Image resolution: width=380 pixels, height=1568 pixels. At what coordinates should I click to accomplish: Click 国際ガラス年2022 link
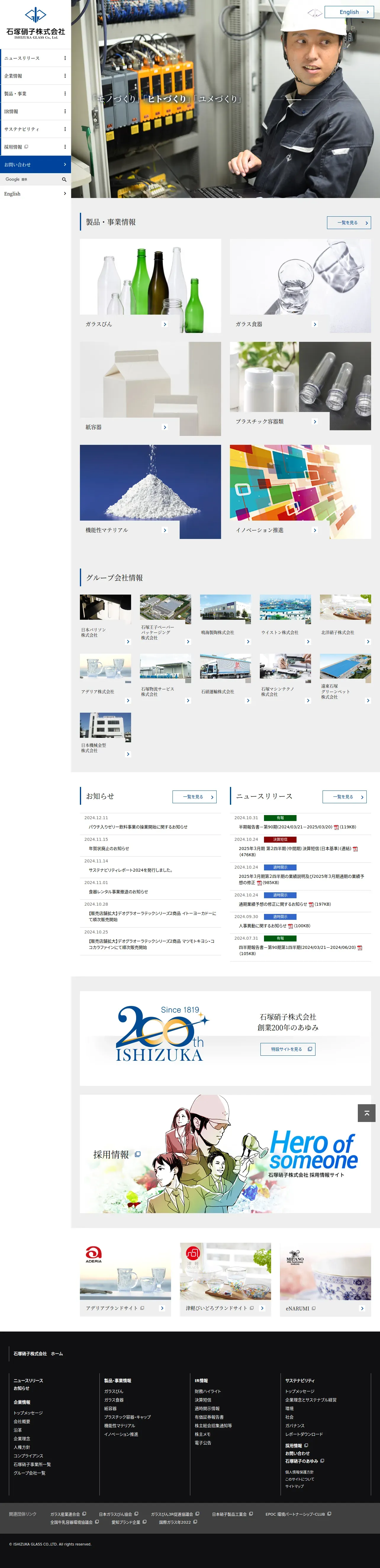point(175,1522)
